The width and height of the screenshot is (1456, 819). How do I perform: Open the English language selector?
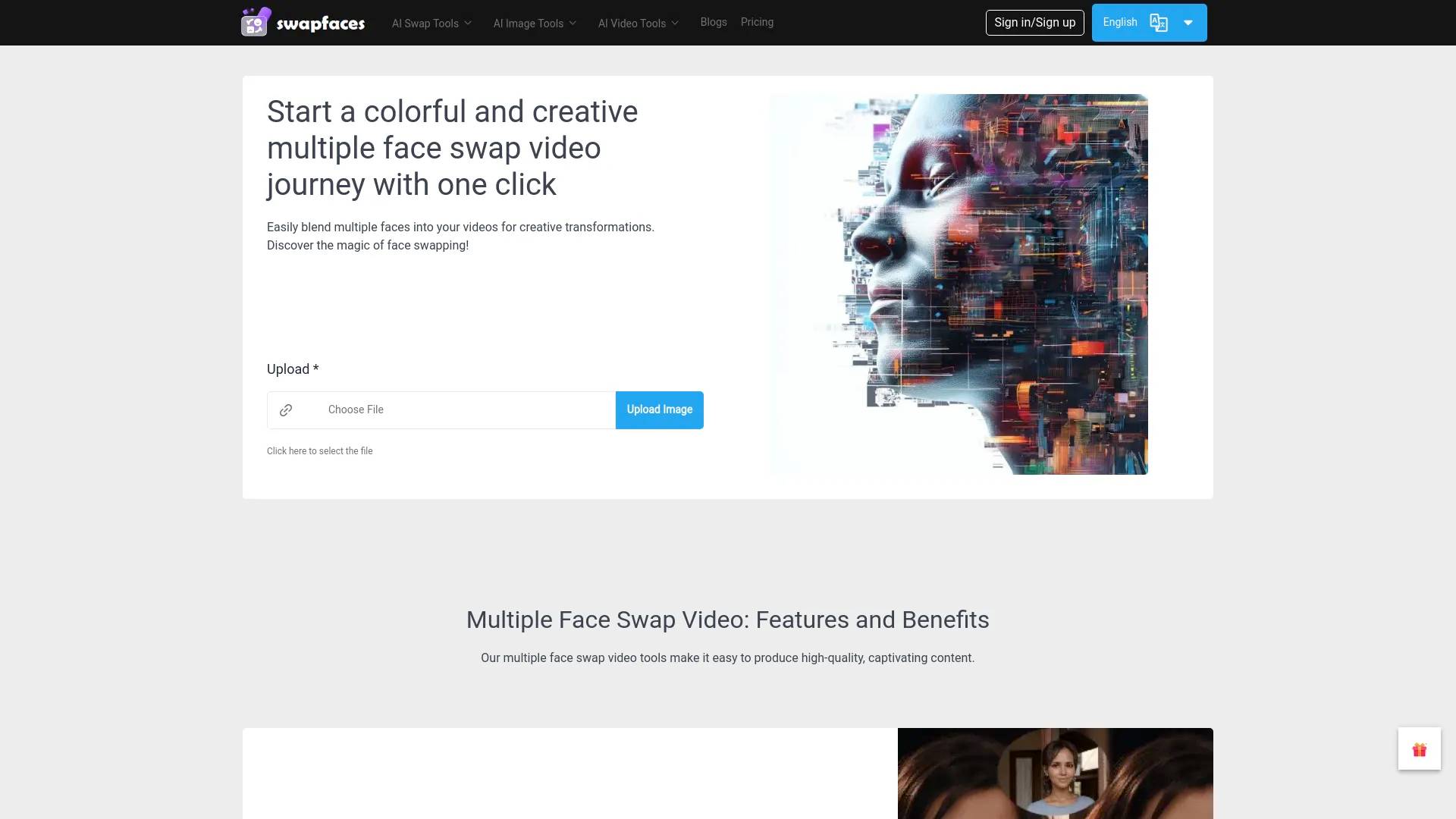click(x=1150, y=23)
